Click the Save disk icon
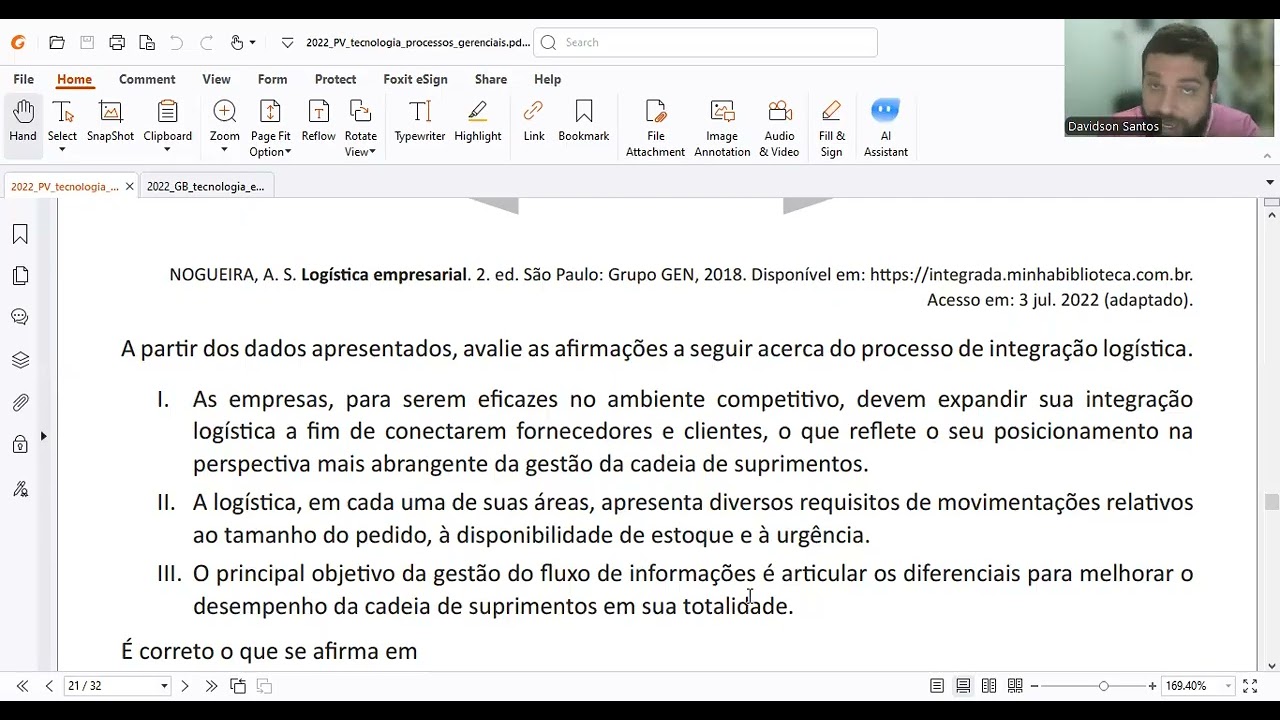 coord(87,43)
